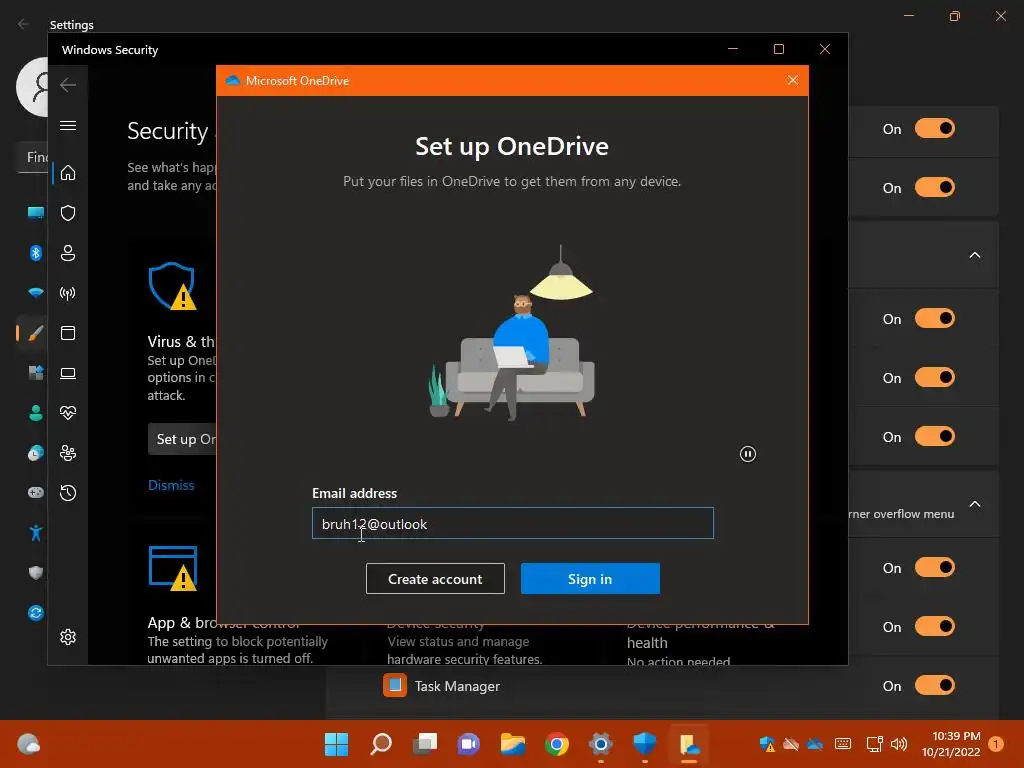Switch to Windows Security on taskbar

(x=645, y=744)
